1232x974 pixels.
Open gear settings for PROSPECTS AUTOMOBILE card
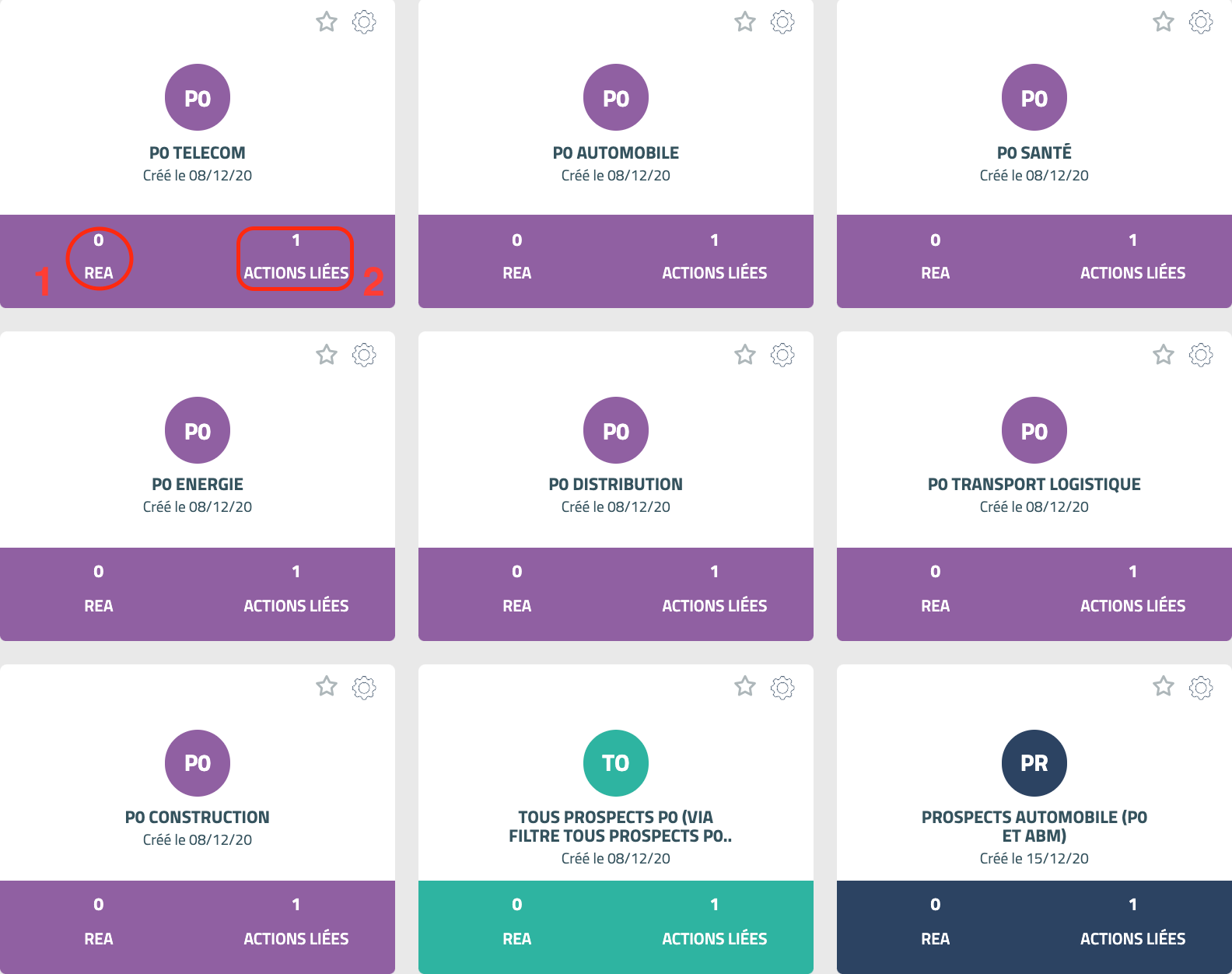[x=1201, y=687]
